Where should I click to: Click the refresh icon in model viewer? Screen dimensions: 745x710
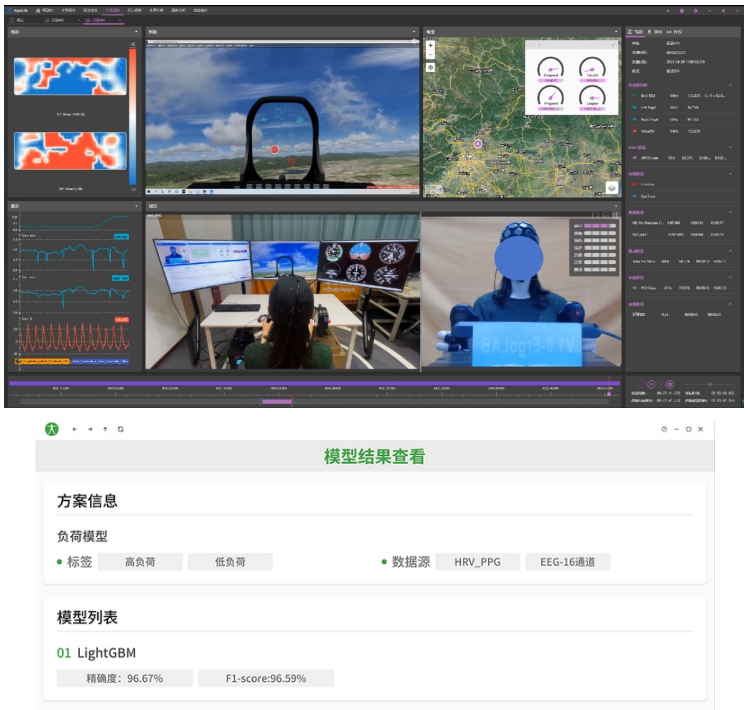point(120,429)
